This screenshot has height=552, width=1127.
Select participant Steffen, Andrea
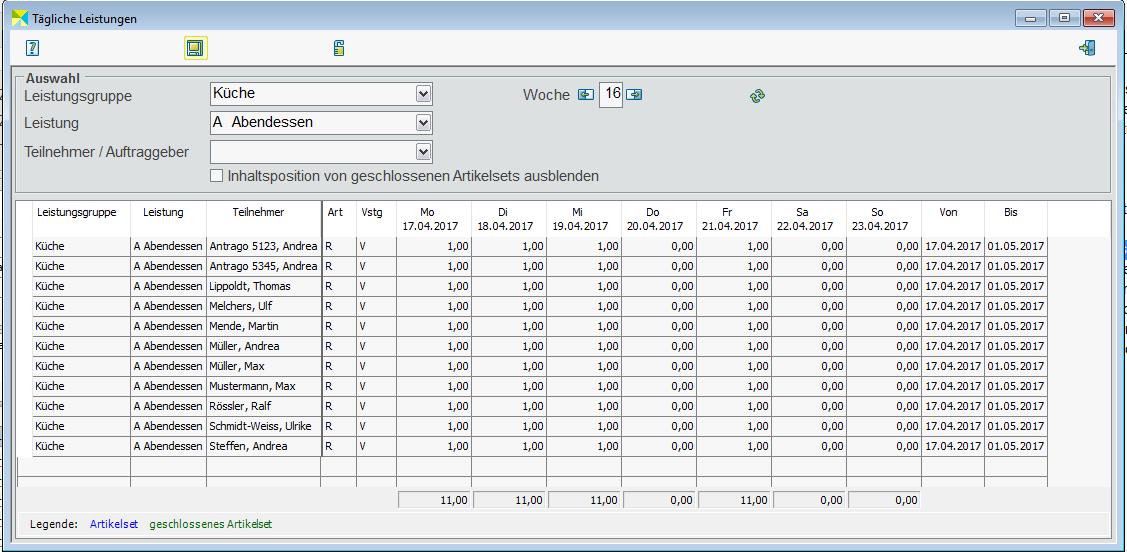[x=264, y=446]
